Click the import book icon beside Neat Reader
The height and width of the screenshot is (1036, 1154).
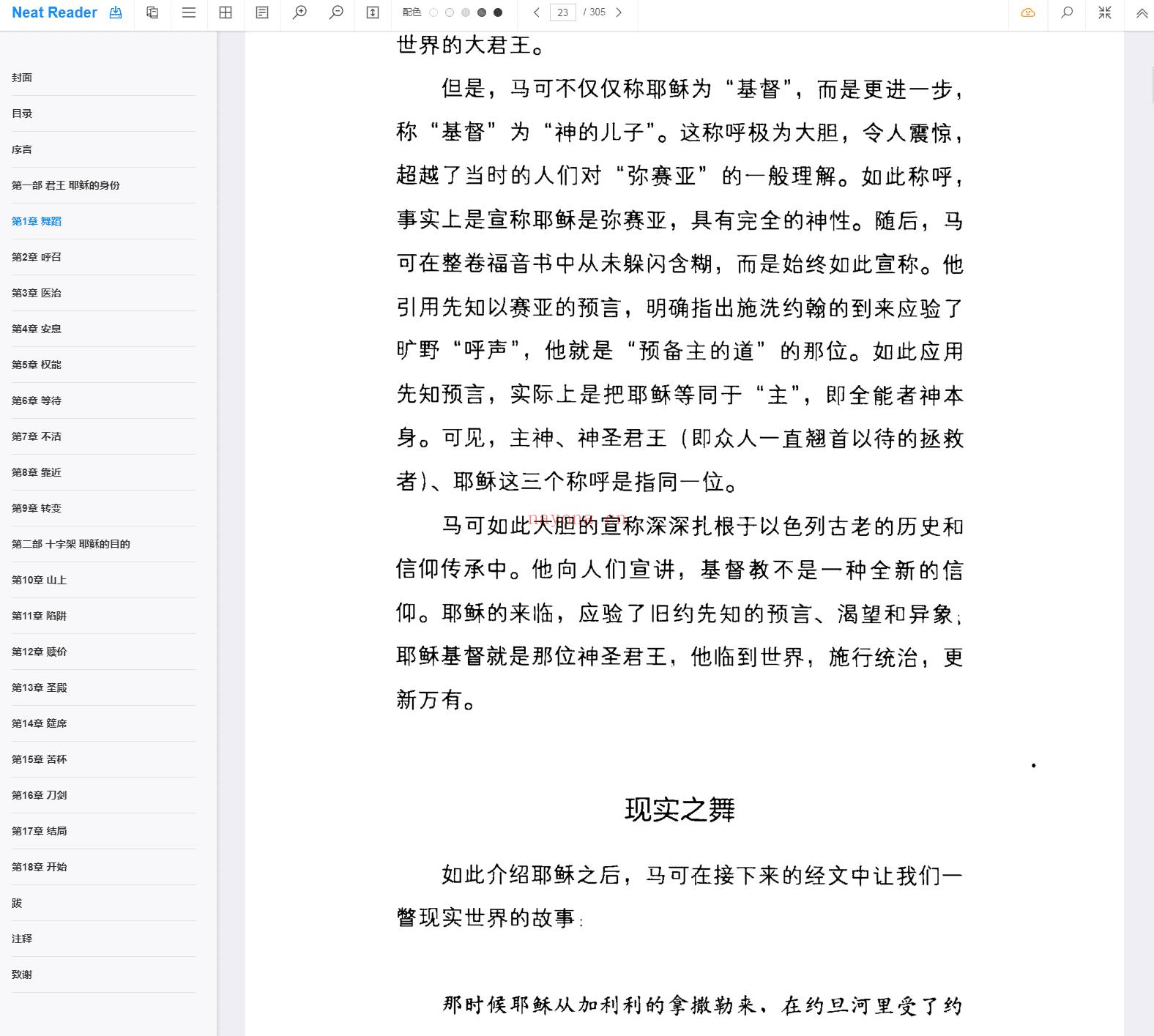point(116,12)
